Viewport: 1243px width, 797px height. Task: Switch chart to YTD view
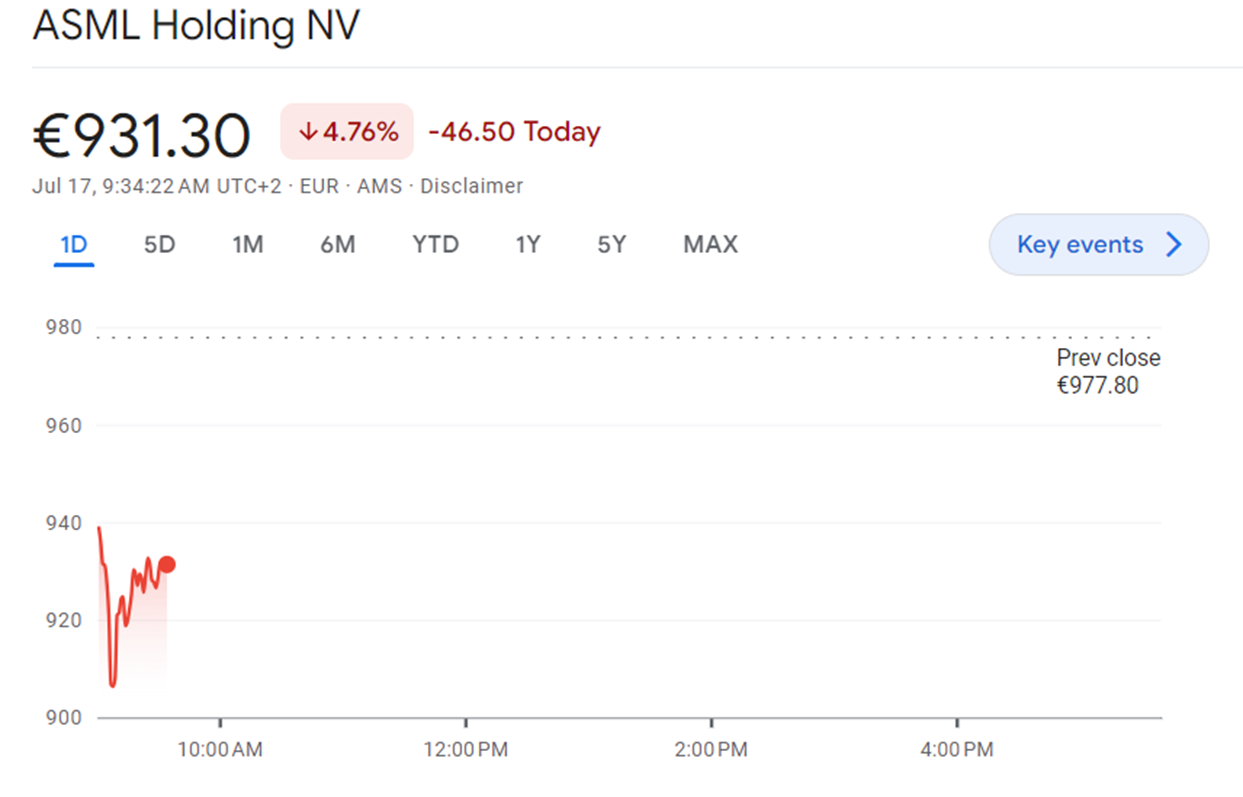(435, 245)
